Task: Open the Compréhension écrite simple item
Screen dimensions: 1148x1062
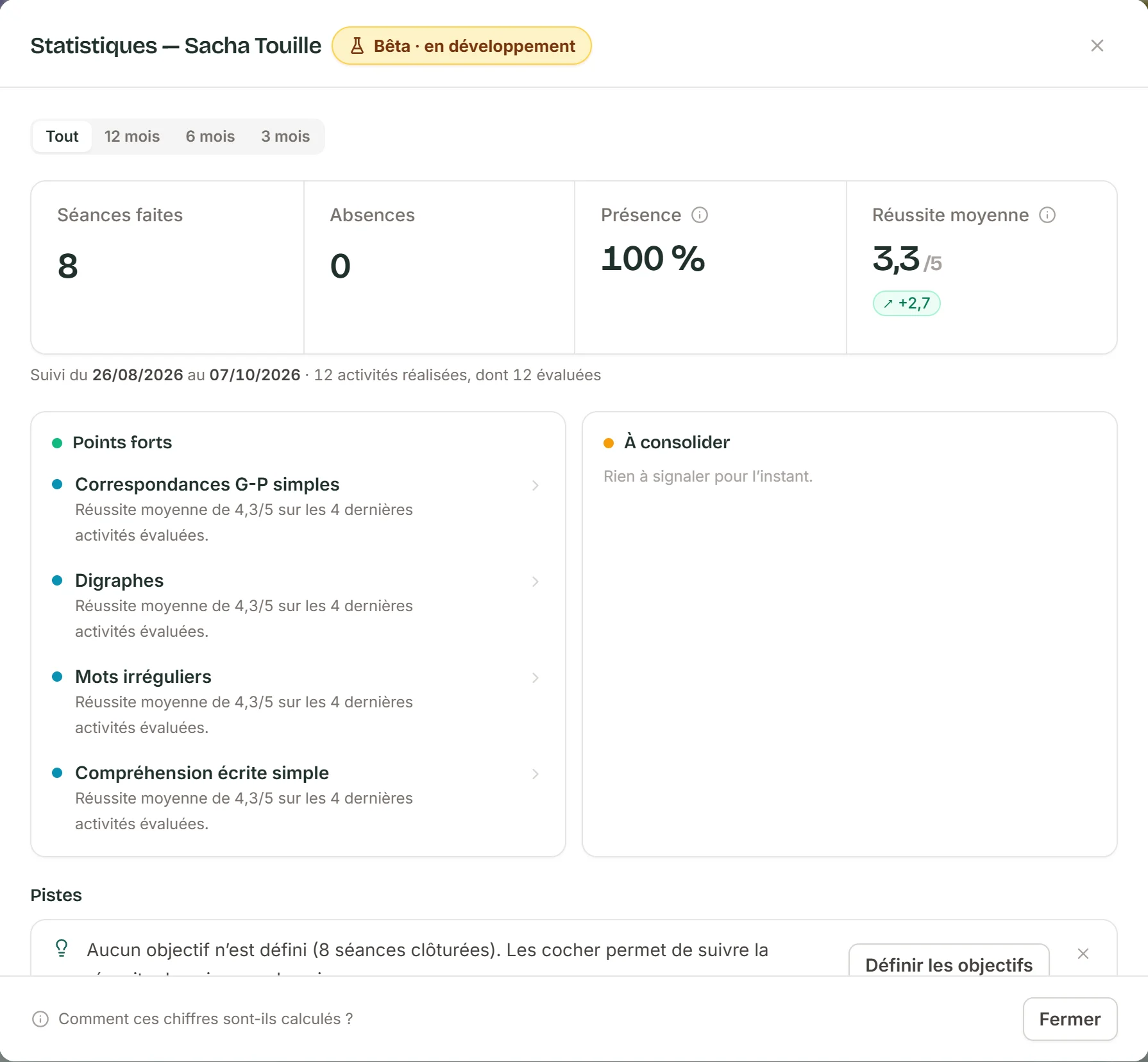Action: [x=298, y=798]
